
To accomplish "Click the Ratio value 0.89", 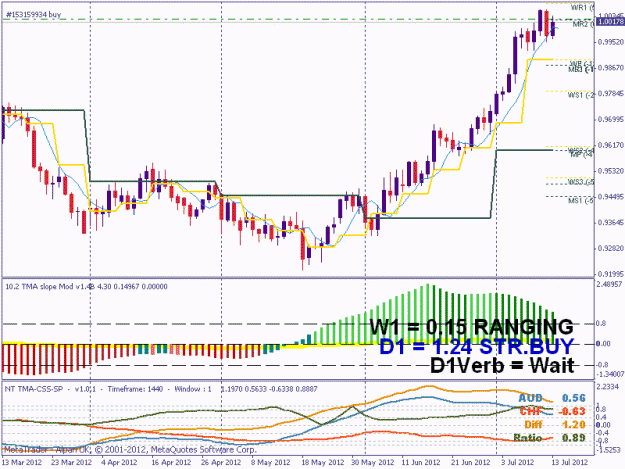I will click(574, 438).
